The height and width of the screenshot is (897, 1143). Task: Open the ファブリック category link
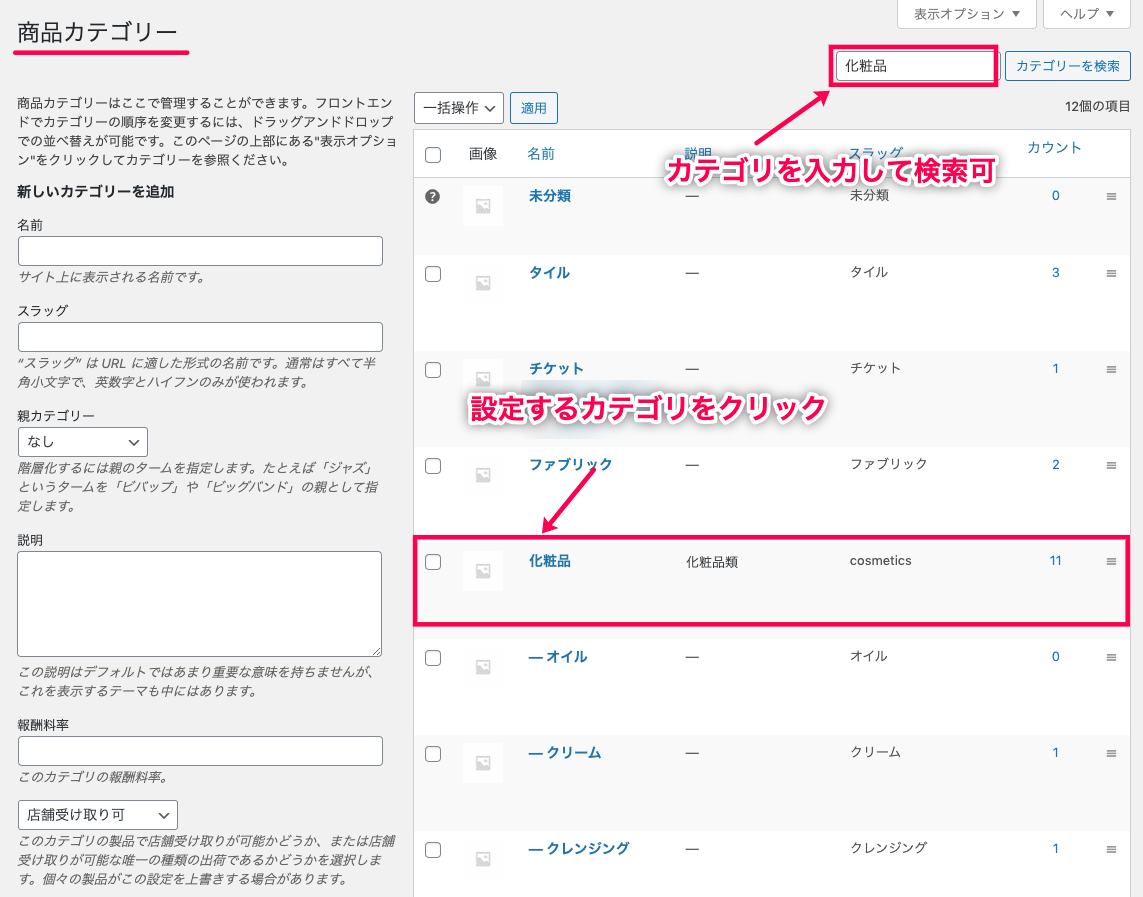click(571, 464)
